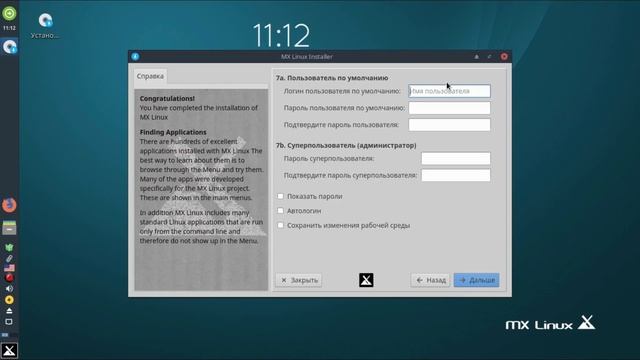Proceed with the Дальше button
640x360 pixels.
coord(476,280)
